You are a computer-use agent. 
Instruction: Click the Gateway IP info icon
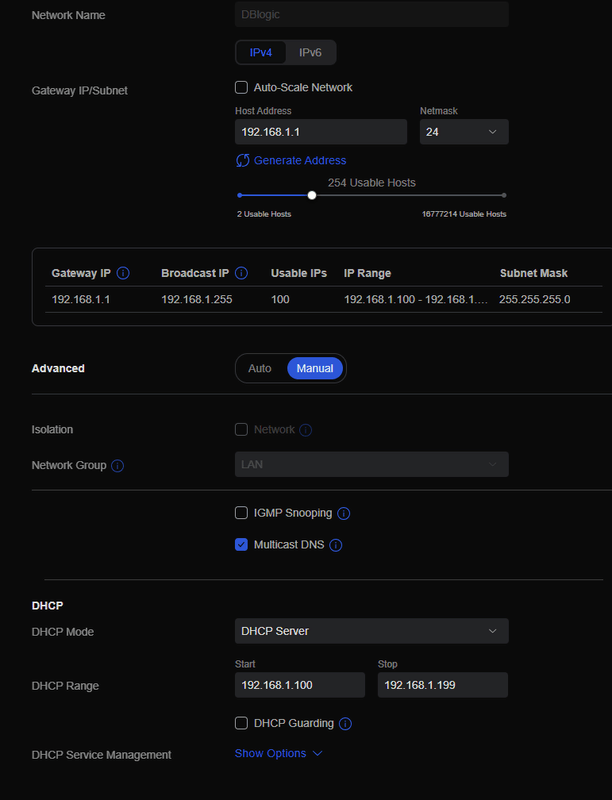click(x=123, y=273)
